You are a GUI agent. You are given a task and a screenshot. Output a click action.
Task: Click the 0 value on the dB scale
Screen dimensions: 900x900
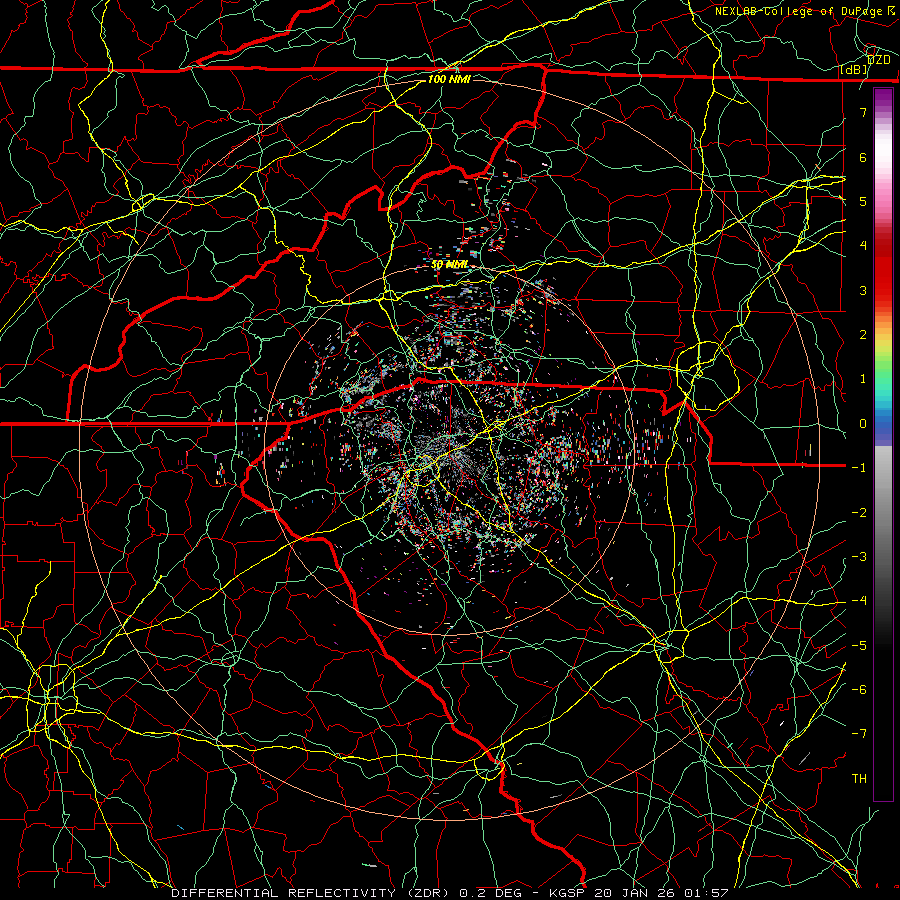[x=863, y=424]
